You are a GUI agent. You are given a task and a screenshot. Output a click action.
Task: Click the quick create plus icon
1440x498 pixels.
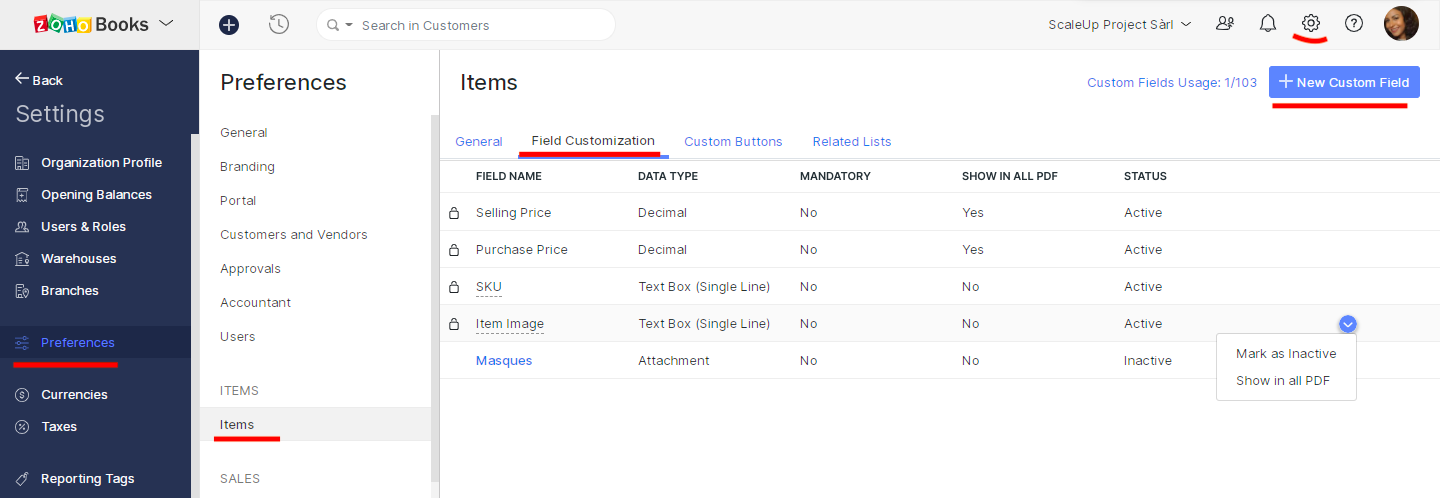229,25
